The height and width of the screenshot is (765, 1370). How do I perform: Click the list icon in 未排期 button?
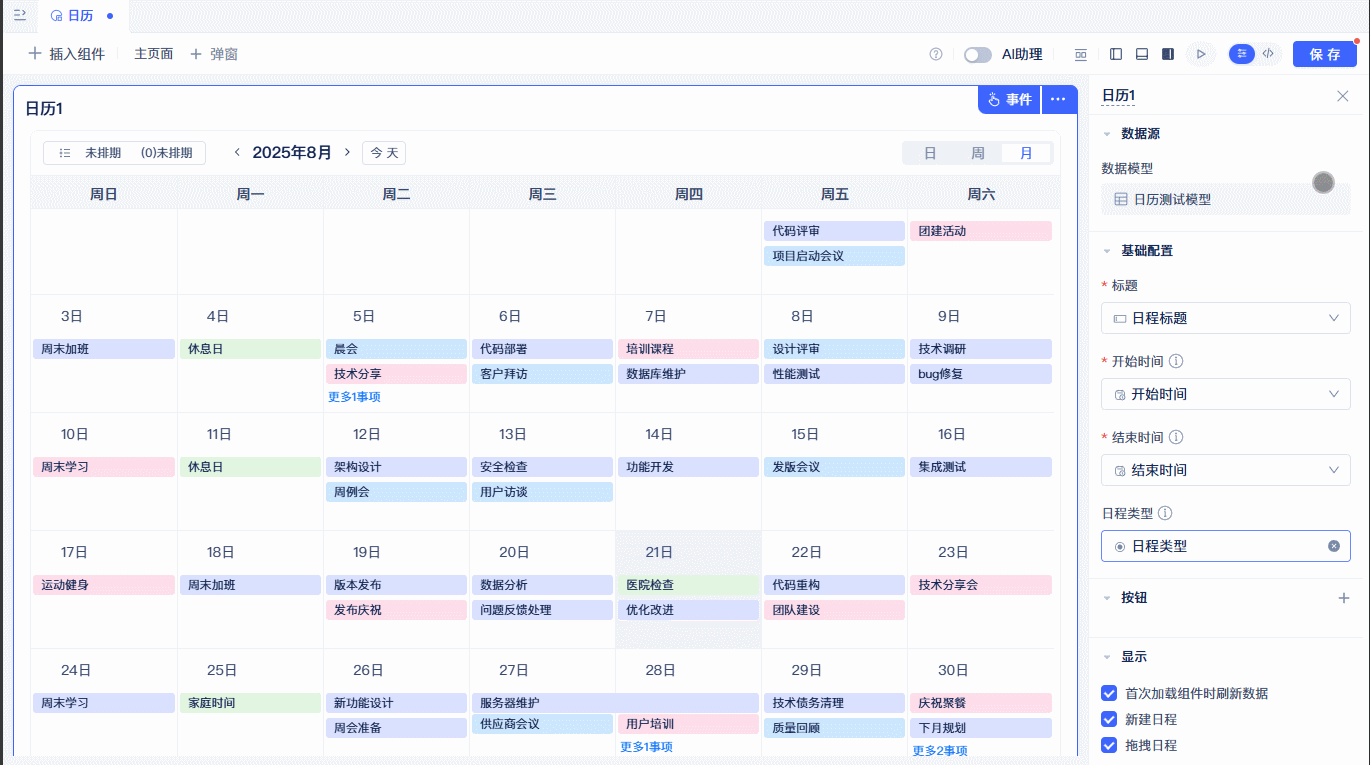pos(65,153)
